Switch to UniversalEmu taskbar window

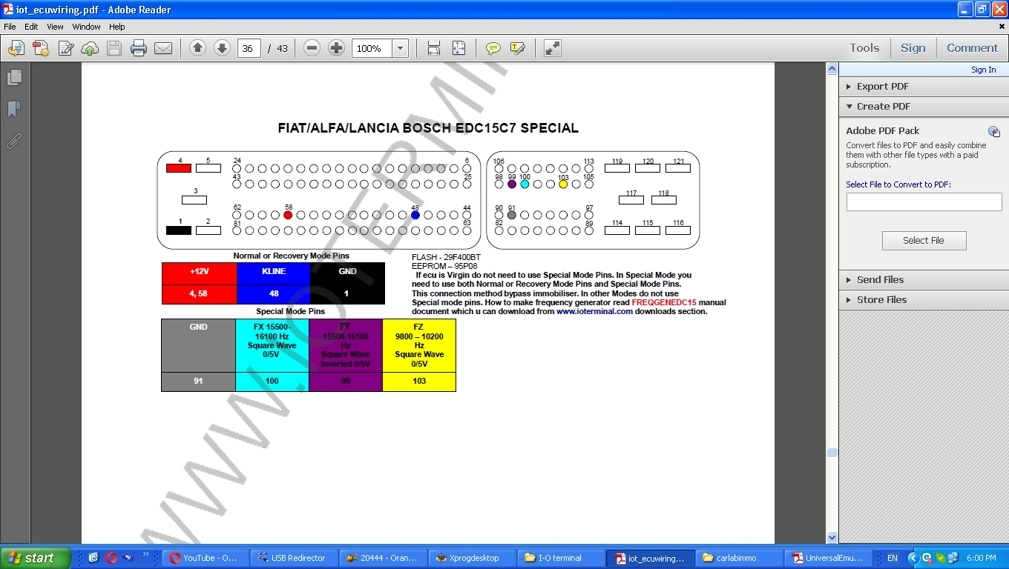(x=827, y=558)
